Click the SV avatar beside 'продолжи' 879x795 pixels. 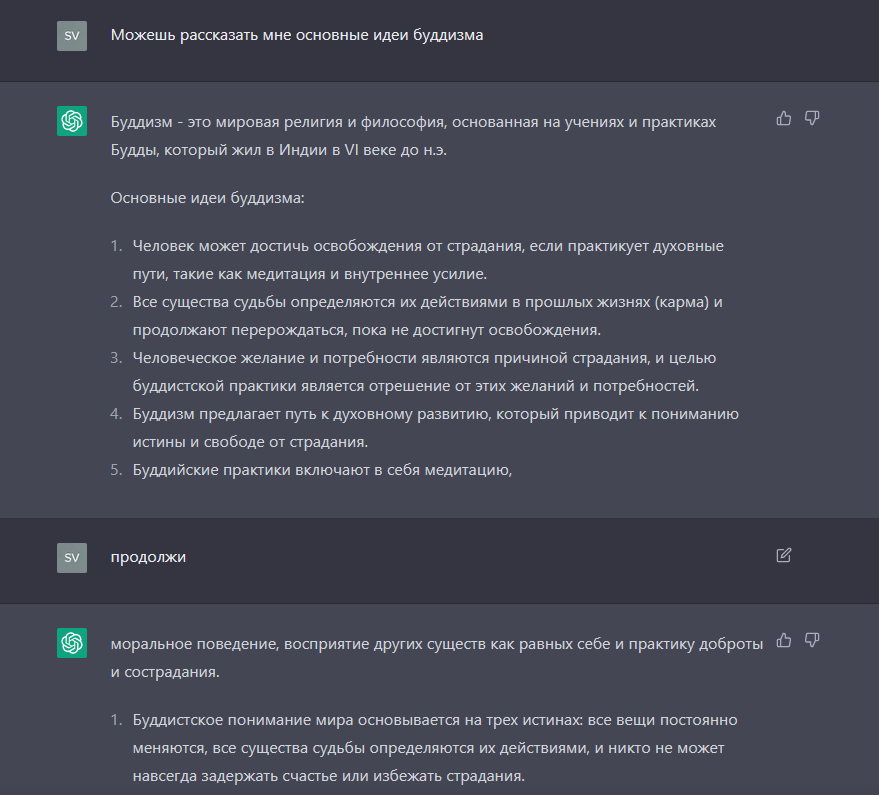pos(72,558)
